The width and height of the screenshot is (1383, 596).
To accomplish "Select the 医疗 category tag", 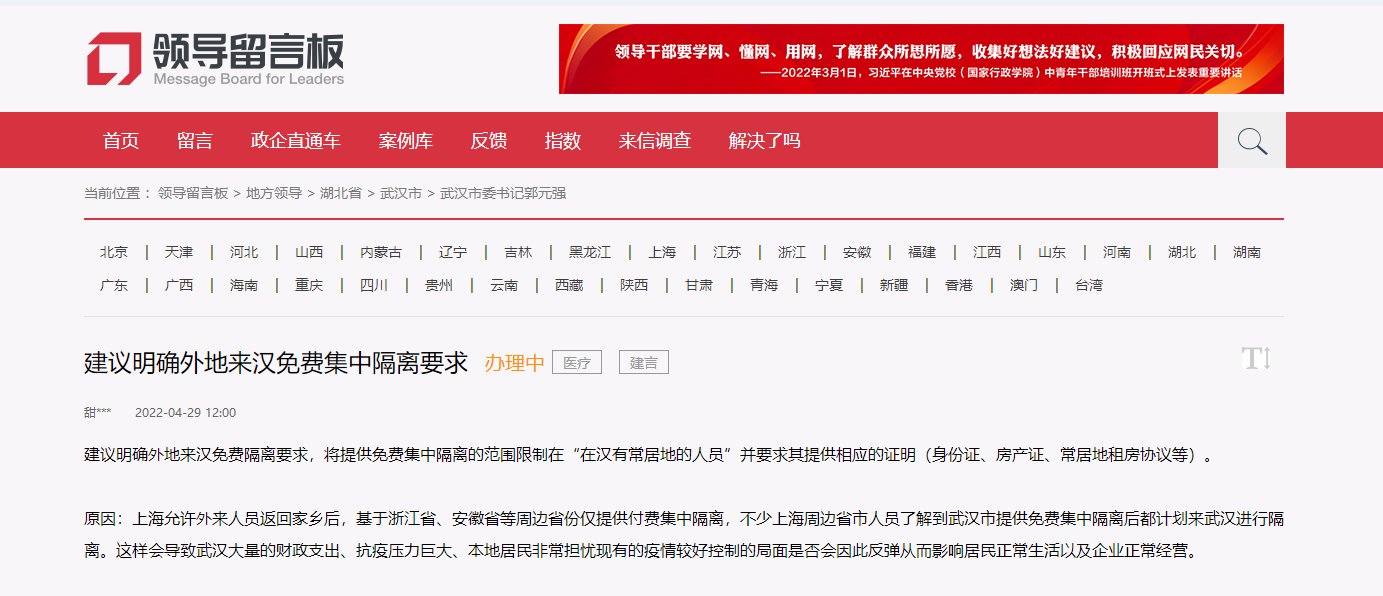I will (577, 363).
